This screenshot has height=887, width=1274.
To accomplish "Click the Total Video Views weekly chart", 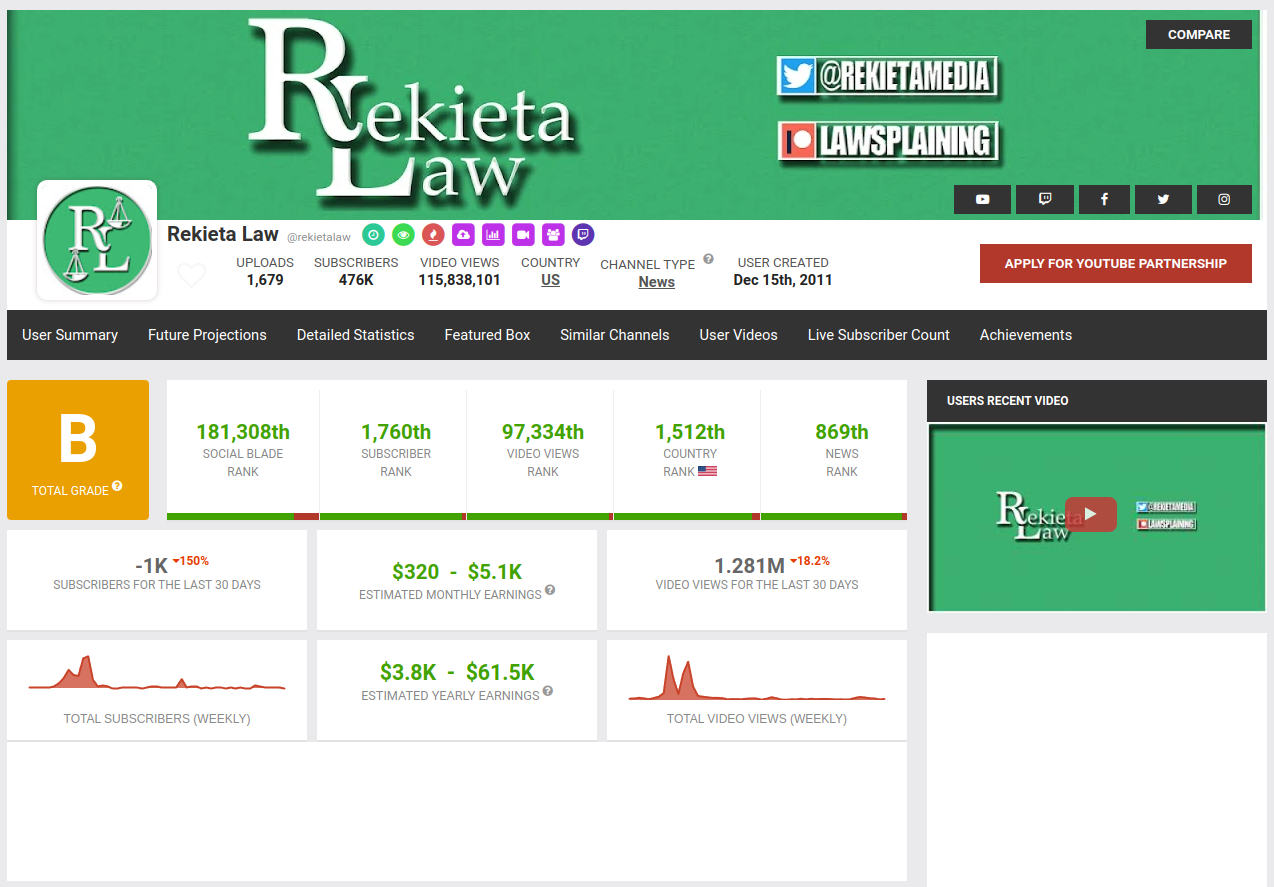I will coord(757,677).
